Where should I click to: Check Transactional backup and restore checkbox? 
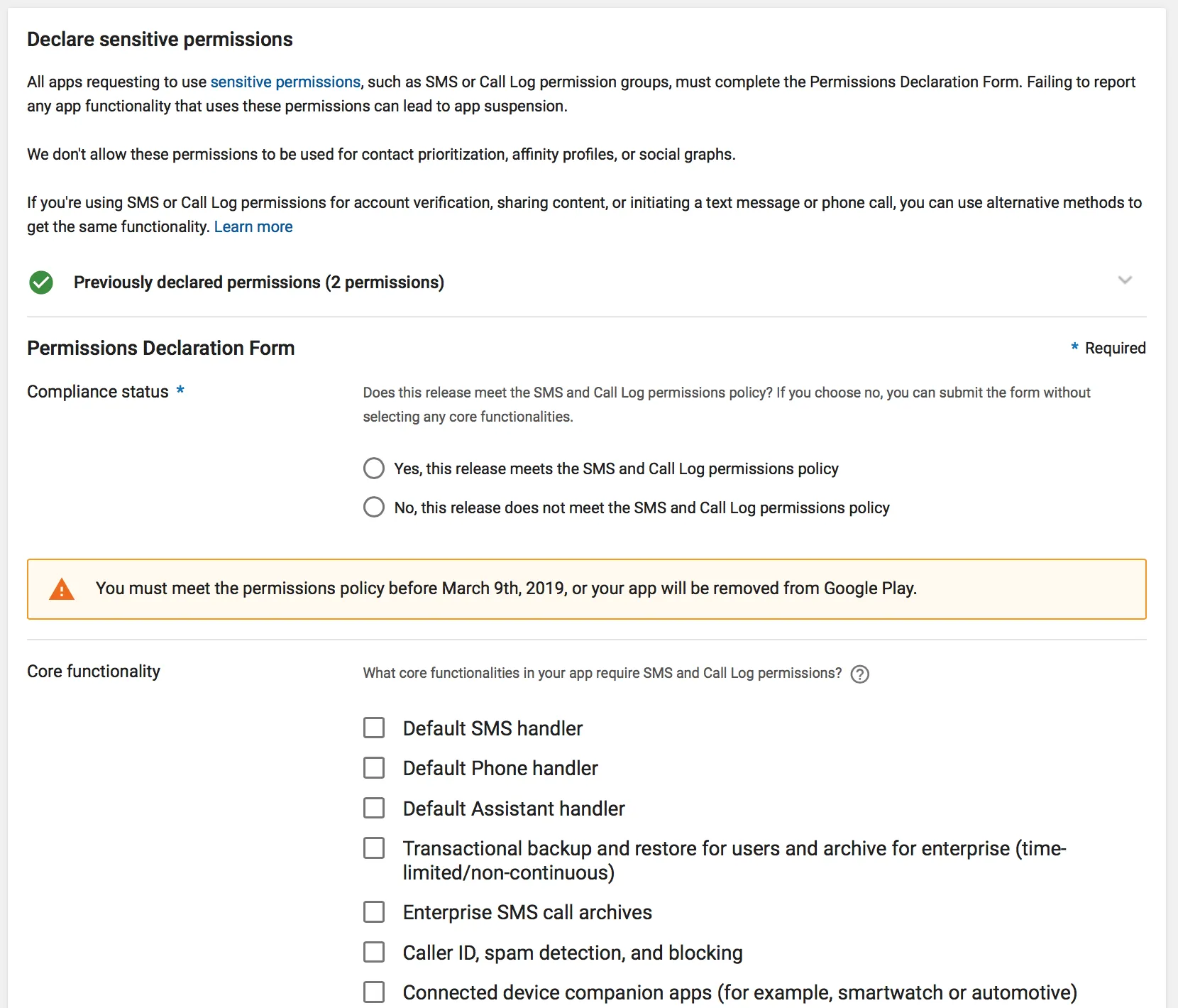click(374, 848)
